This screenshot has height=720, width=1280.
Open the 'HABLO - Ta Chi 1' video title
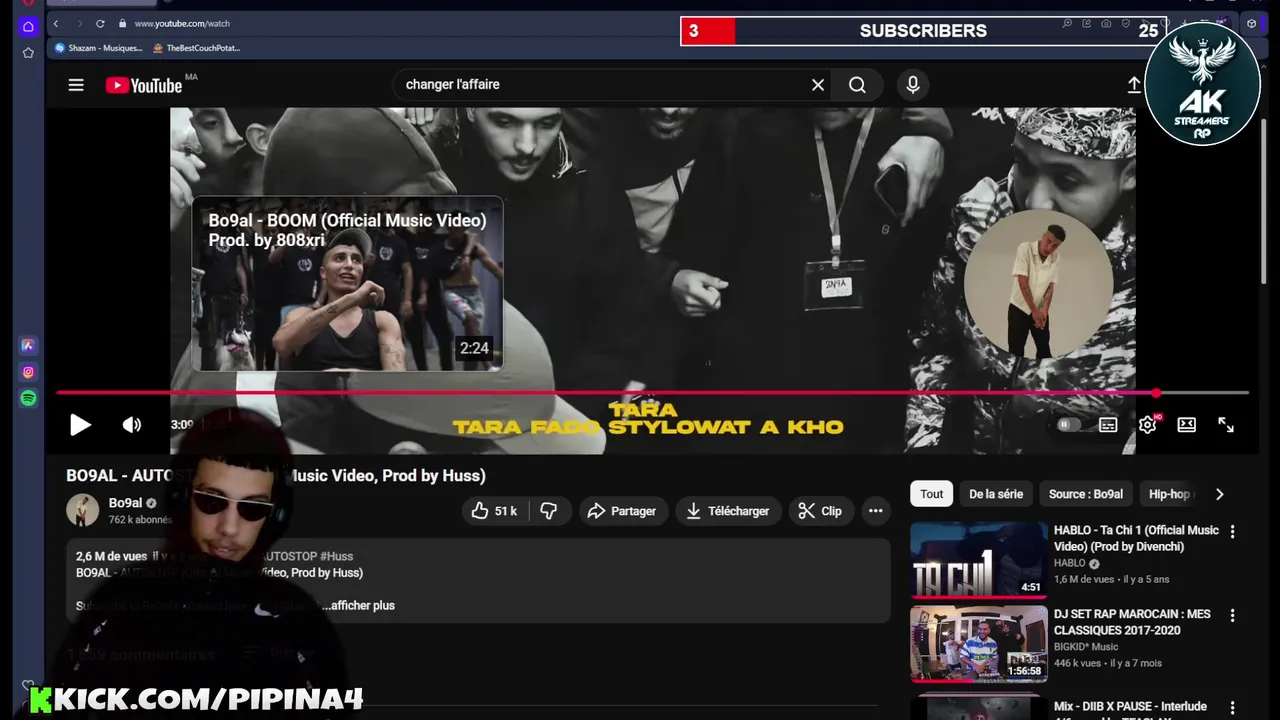click(1136, 538)
